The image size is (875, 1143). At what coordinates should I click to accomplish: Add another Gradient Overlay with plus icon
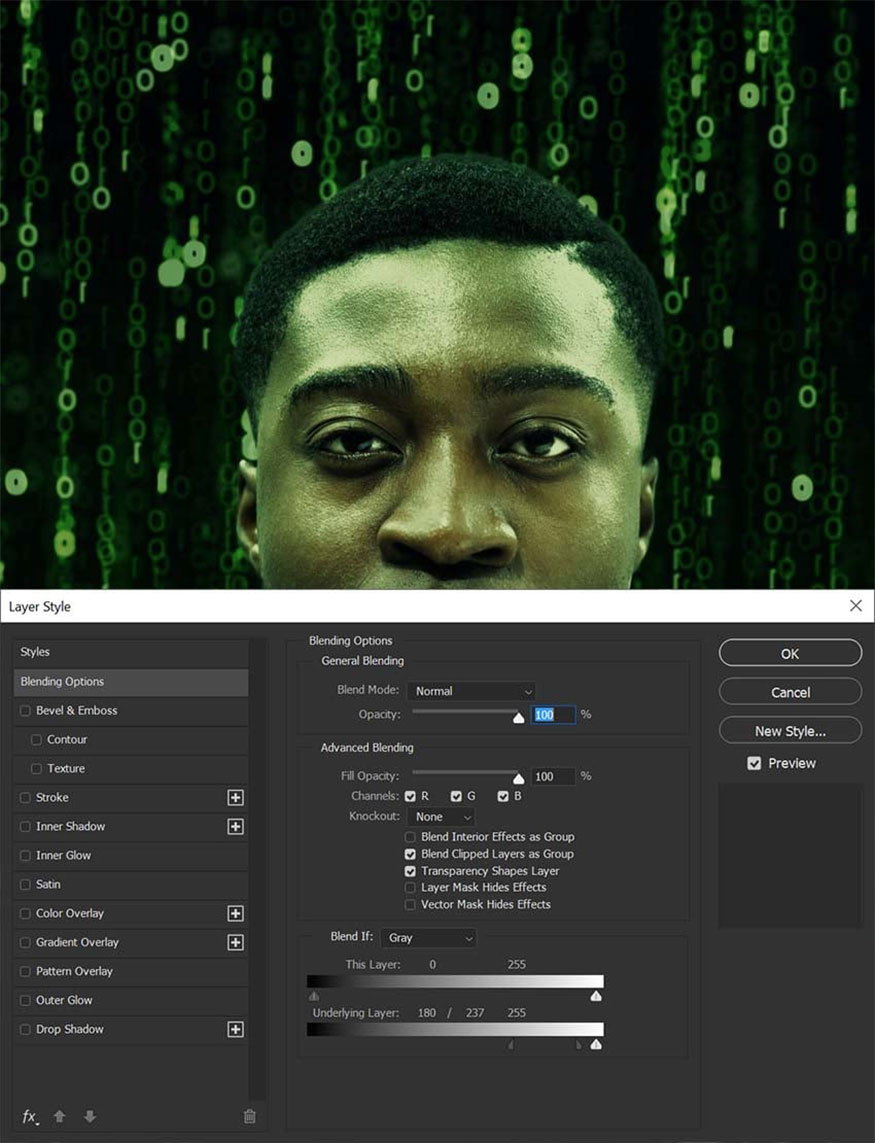(236, 943)
